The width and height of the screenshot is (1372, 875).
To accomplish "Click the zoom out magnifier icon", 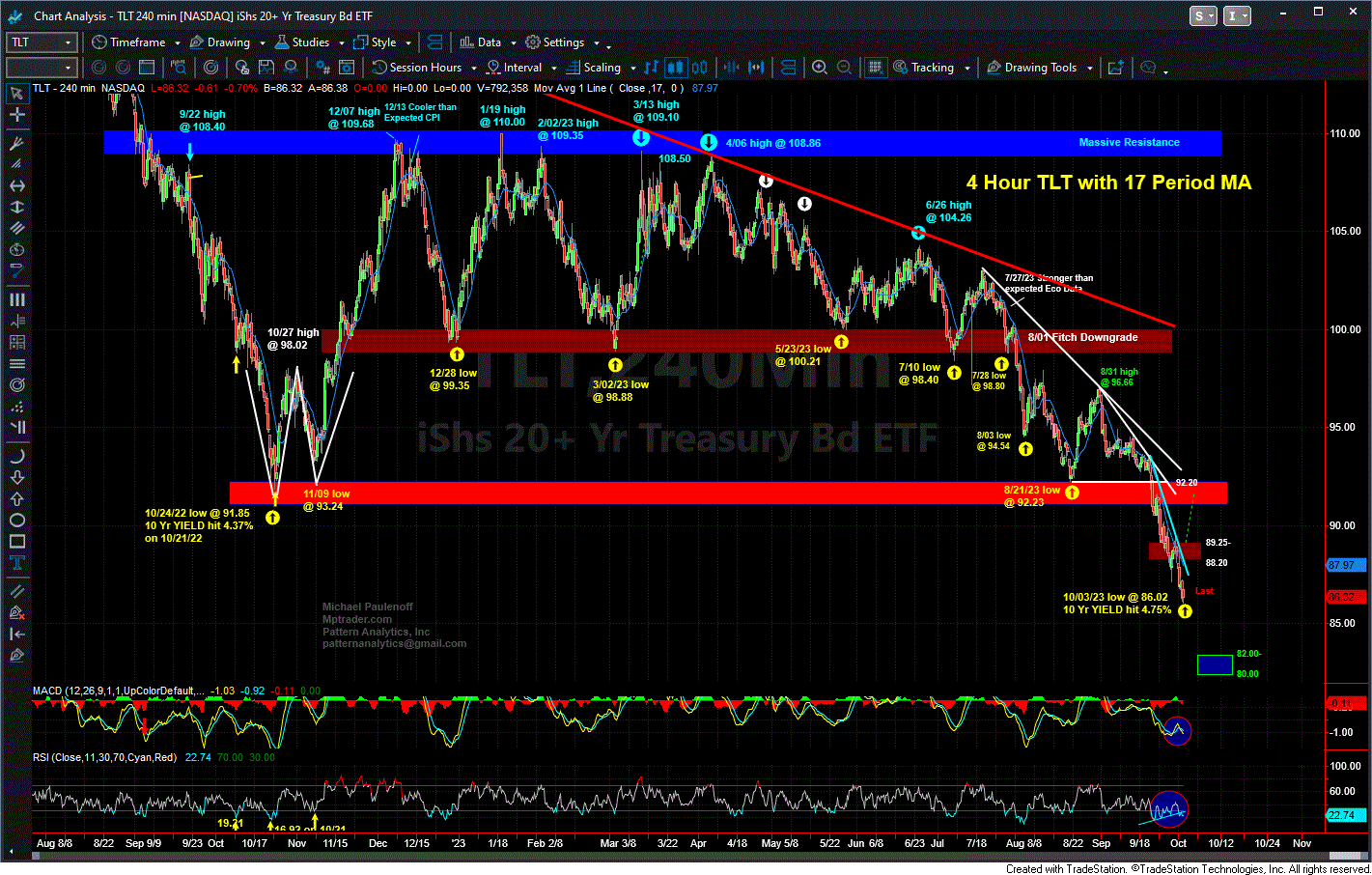I will (845, 68).
